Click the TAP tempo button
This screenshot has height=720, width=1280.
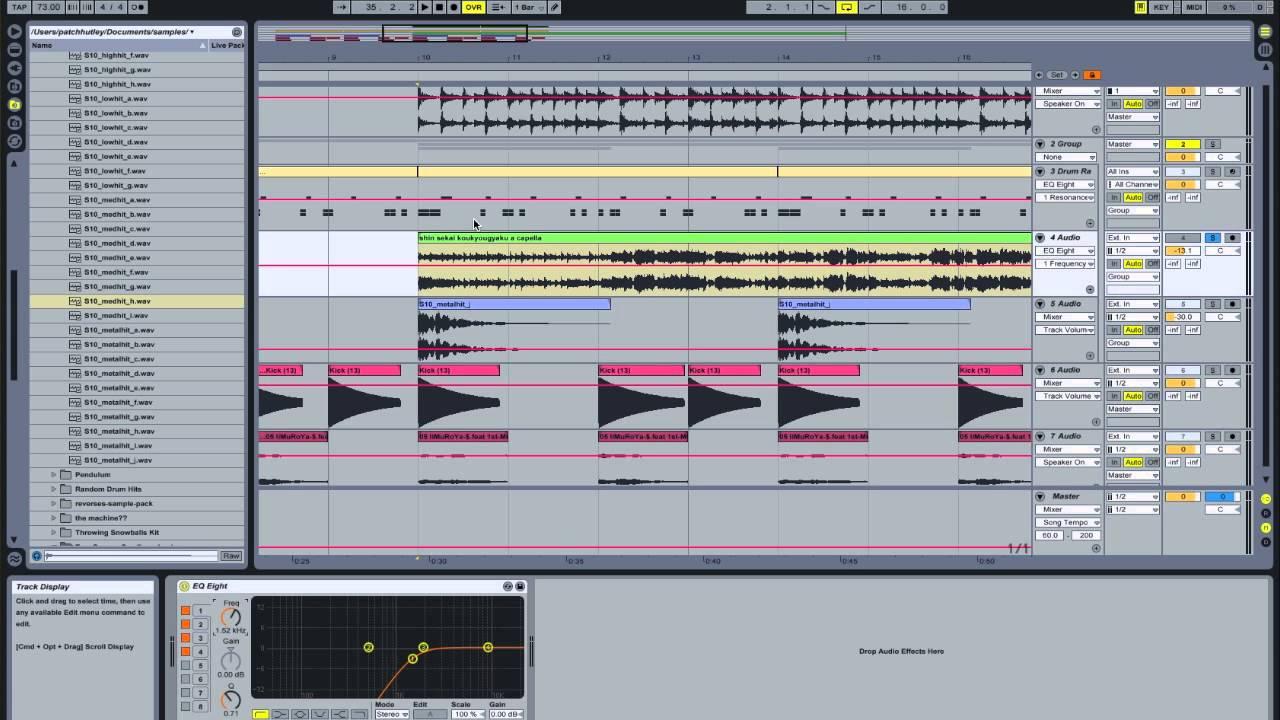tap(19, 7)
